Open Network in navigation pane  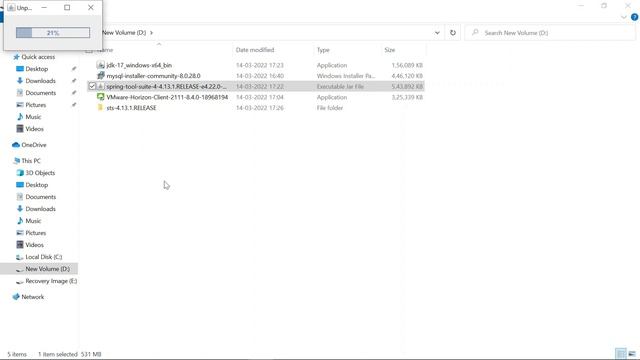click(32, 297)
